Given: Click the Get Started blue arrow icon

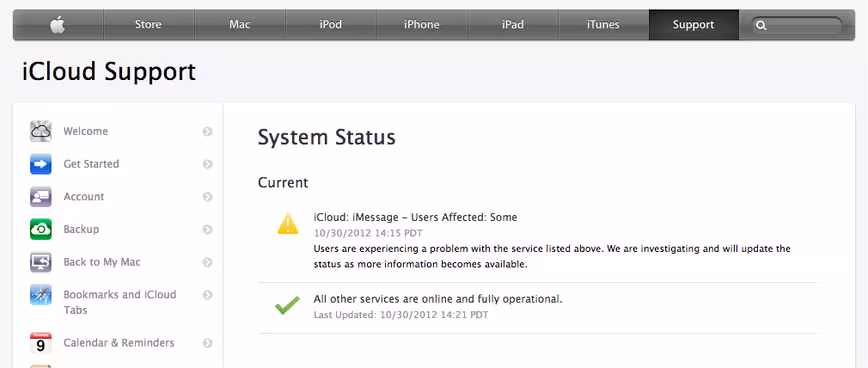Looking at the screenshot, I should [x=41, y=164].
